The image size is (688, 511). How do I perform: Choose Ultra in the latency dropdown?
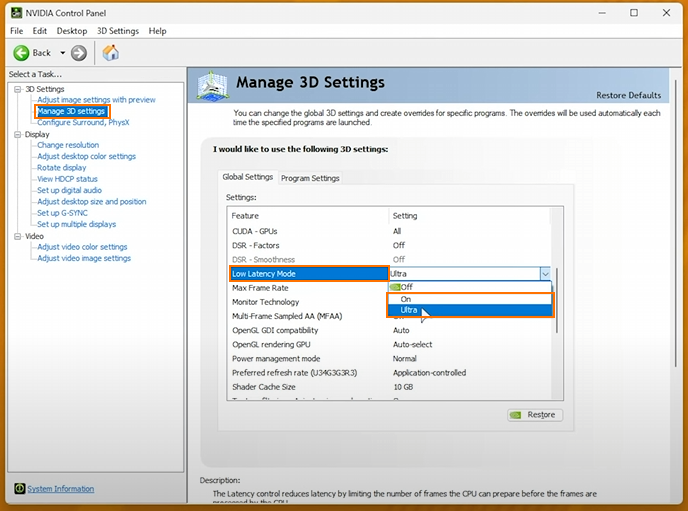pyautogui.click(x=469, y=310)
